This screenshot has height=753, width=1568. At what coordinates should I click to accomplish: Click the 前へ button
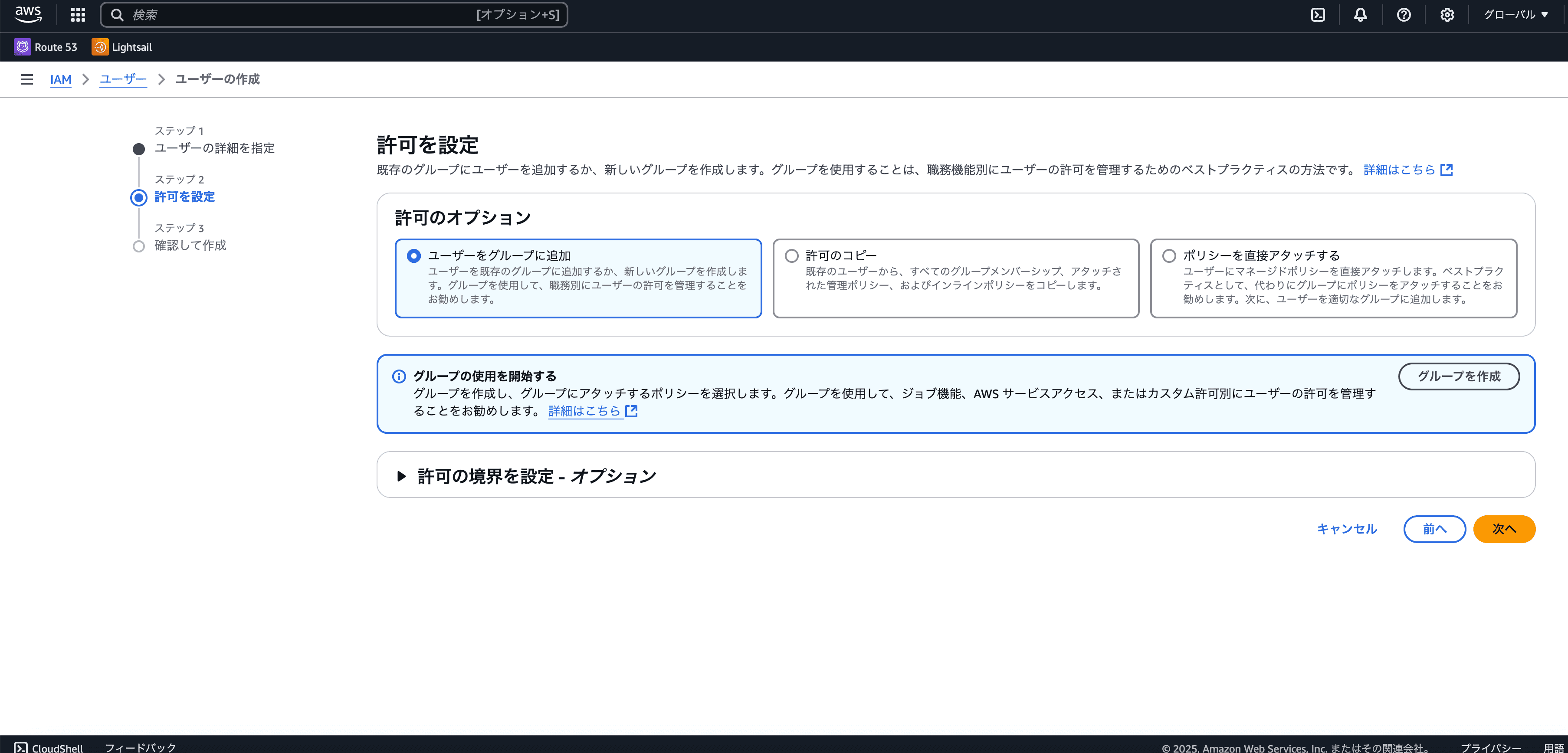1435,529
